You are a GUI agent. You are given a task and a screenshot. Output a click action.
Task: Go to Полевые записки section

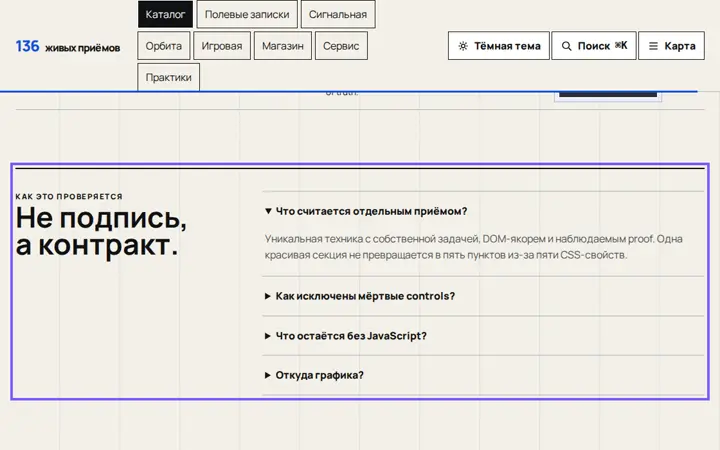tap(247, 14)
